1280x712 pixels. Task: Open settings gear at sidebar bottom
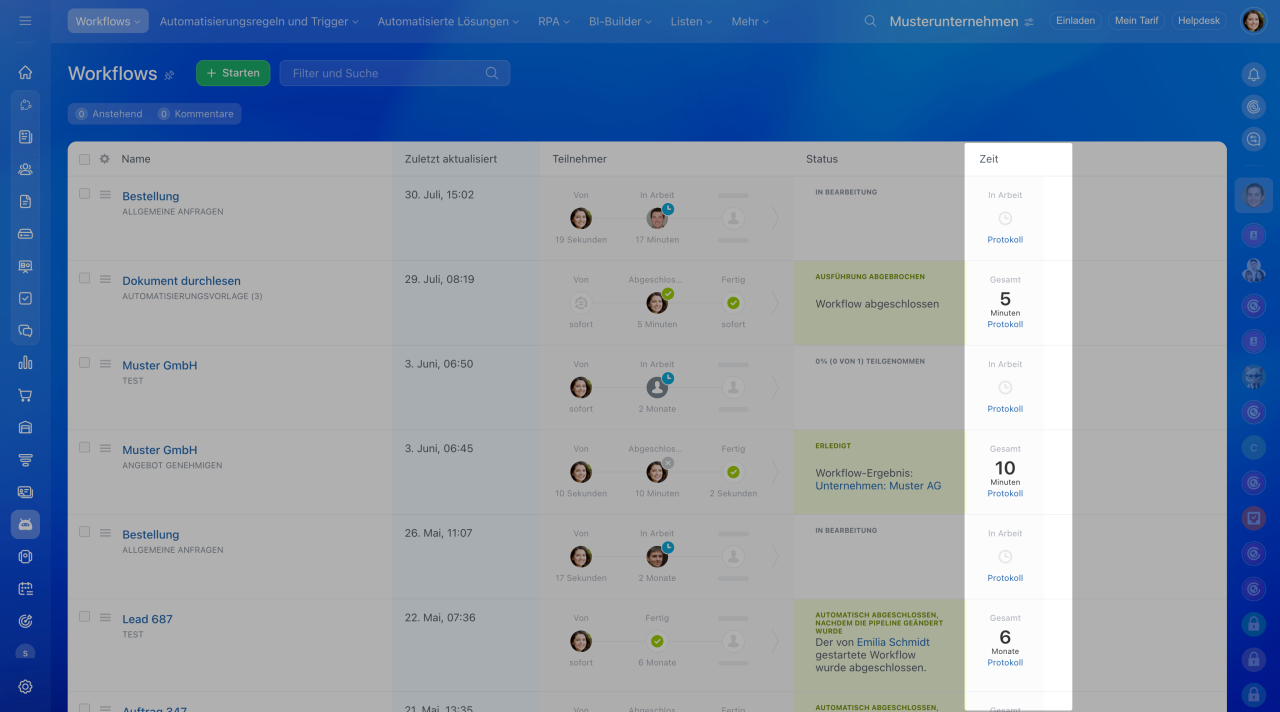tap(25, 687)
